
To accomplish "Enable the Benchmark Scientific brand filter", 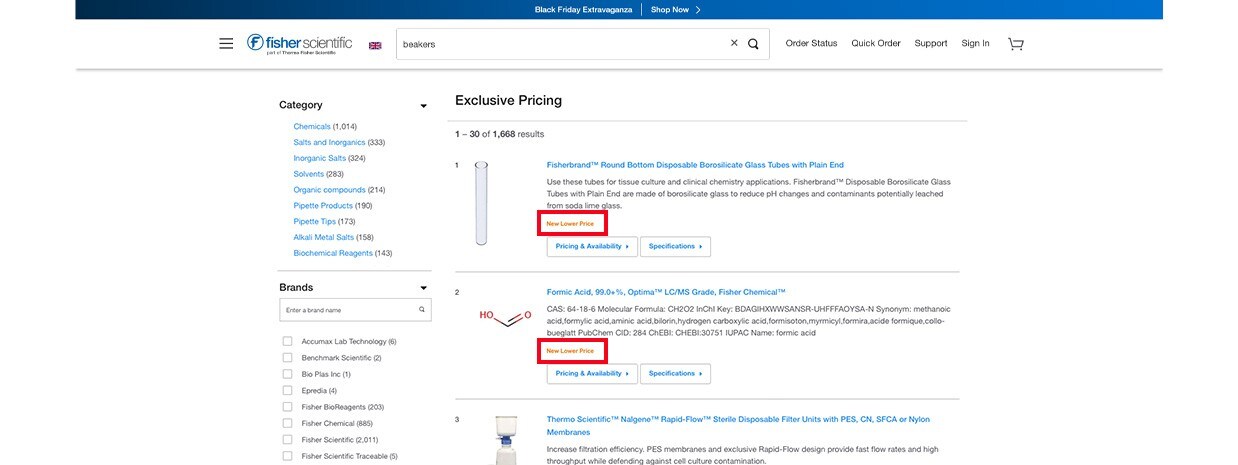I will pos(288,357).
